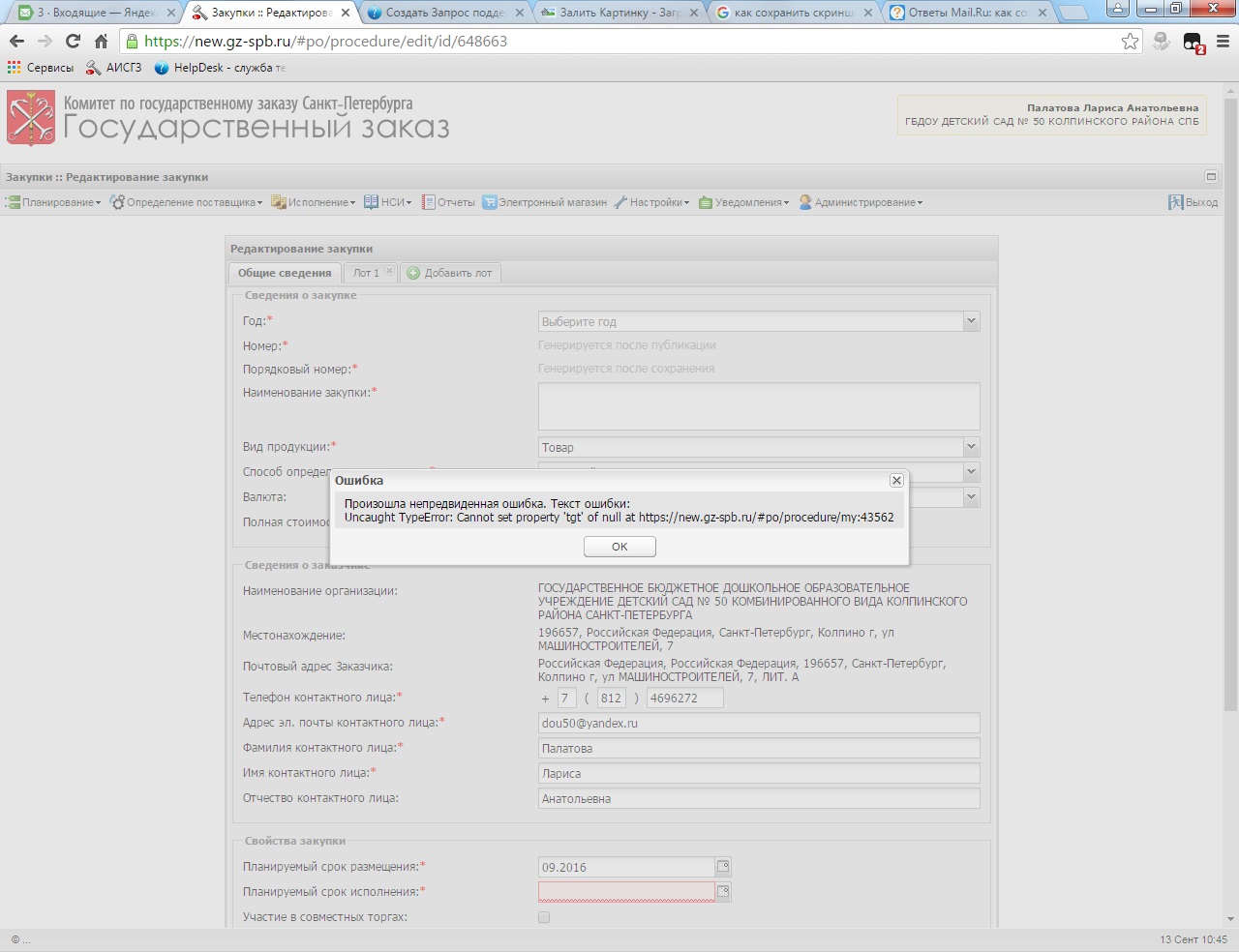Click the page vertical scrollbar

click(x=1230, y=484)
